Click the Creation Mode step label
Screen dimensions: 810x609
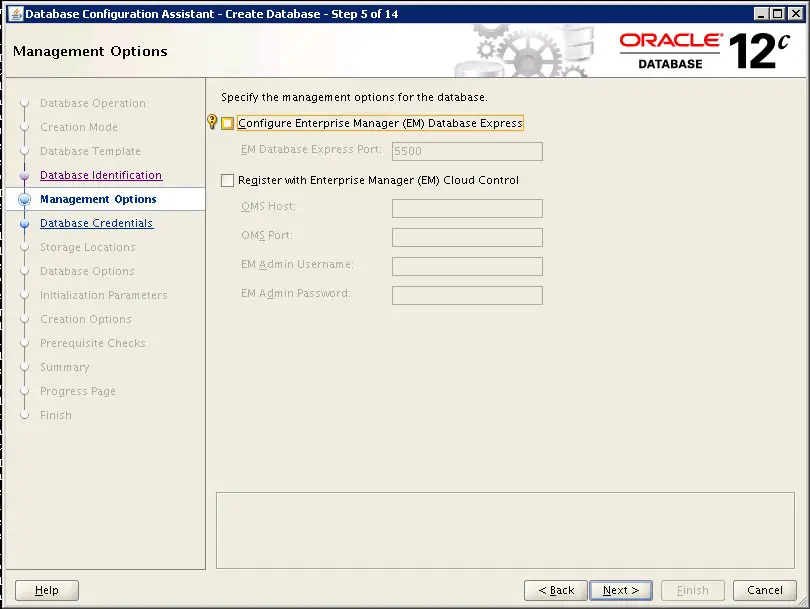(x=79, y=127)
